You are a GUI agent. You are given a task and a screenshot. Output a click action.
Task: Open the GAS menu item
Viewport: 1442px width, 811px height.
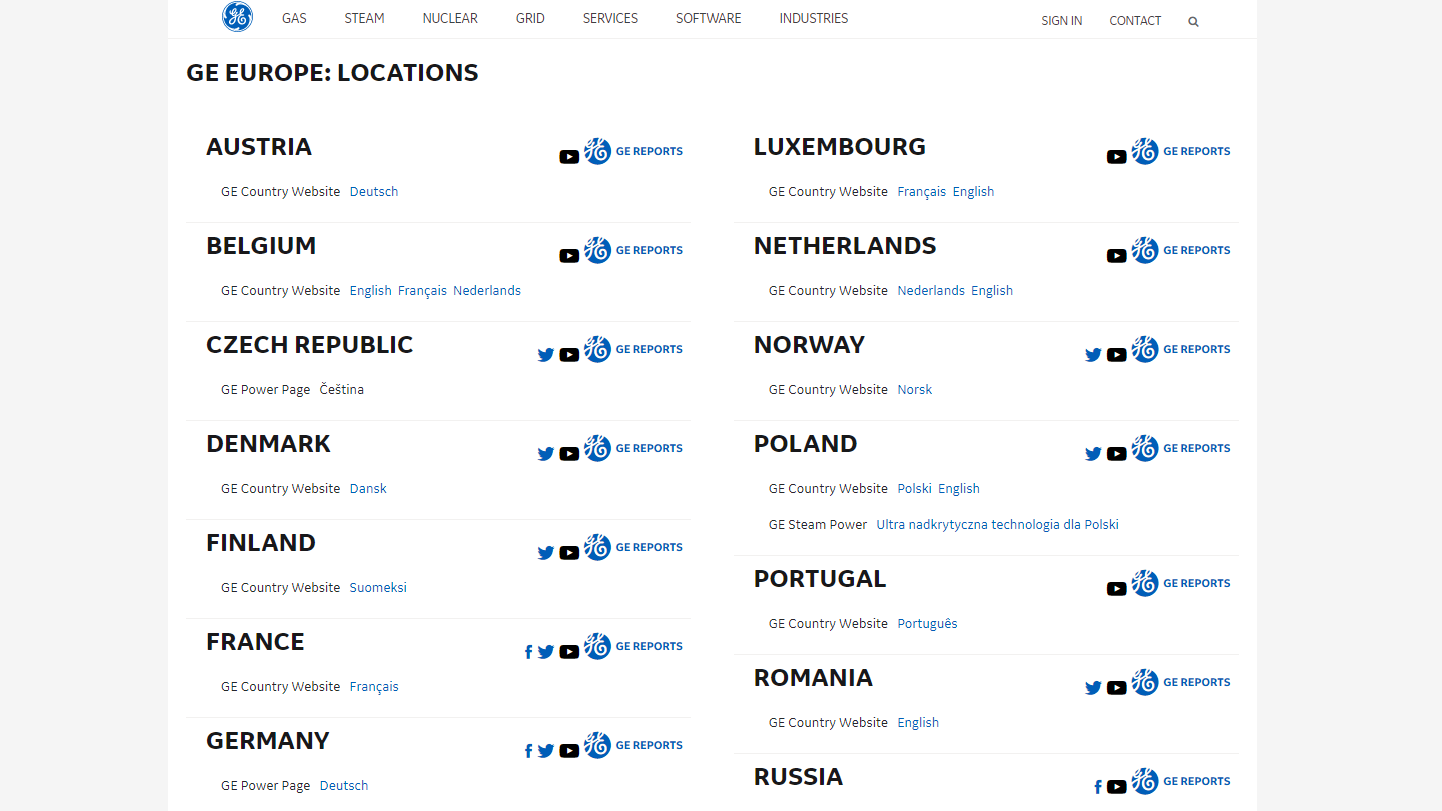click(x=294, y=18)
